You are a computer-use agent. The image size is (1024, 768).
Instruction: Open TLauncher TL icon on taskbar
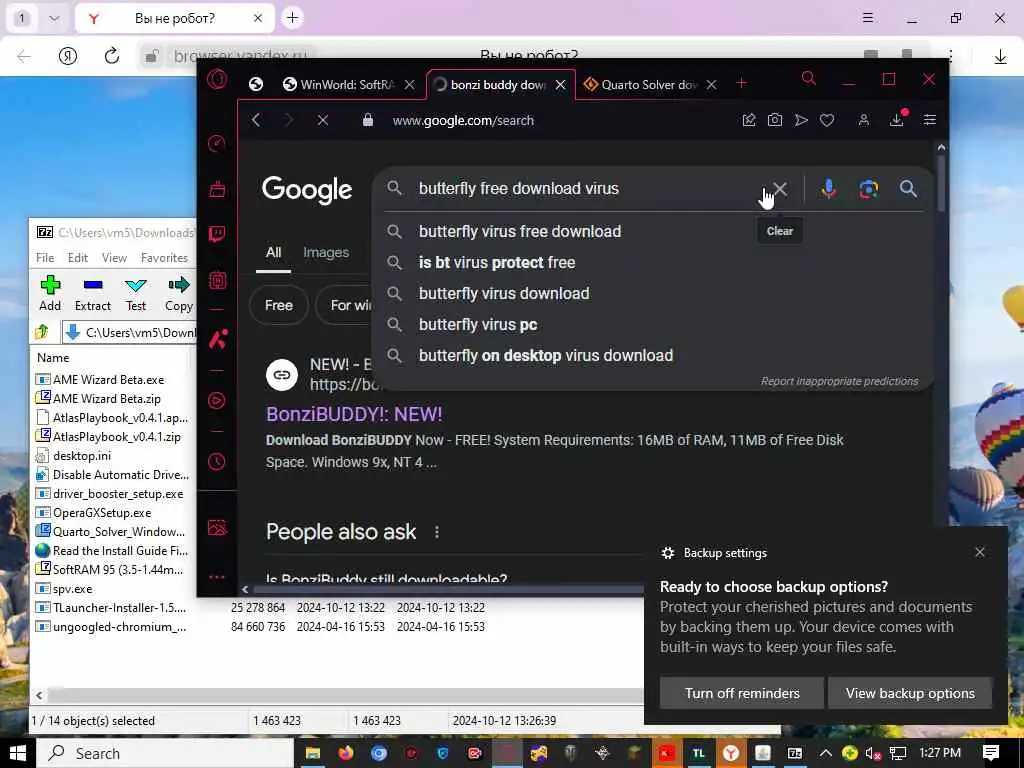point(699,754)
